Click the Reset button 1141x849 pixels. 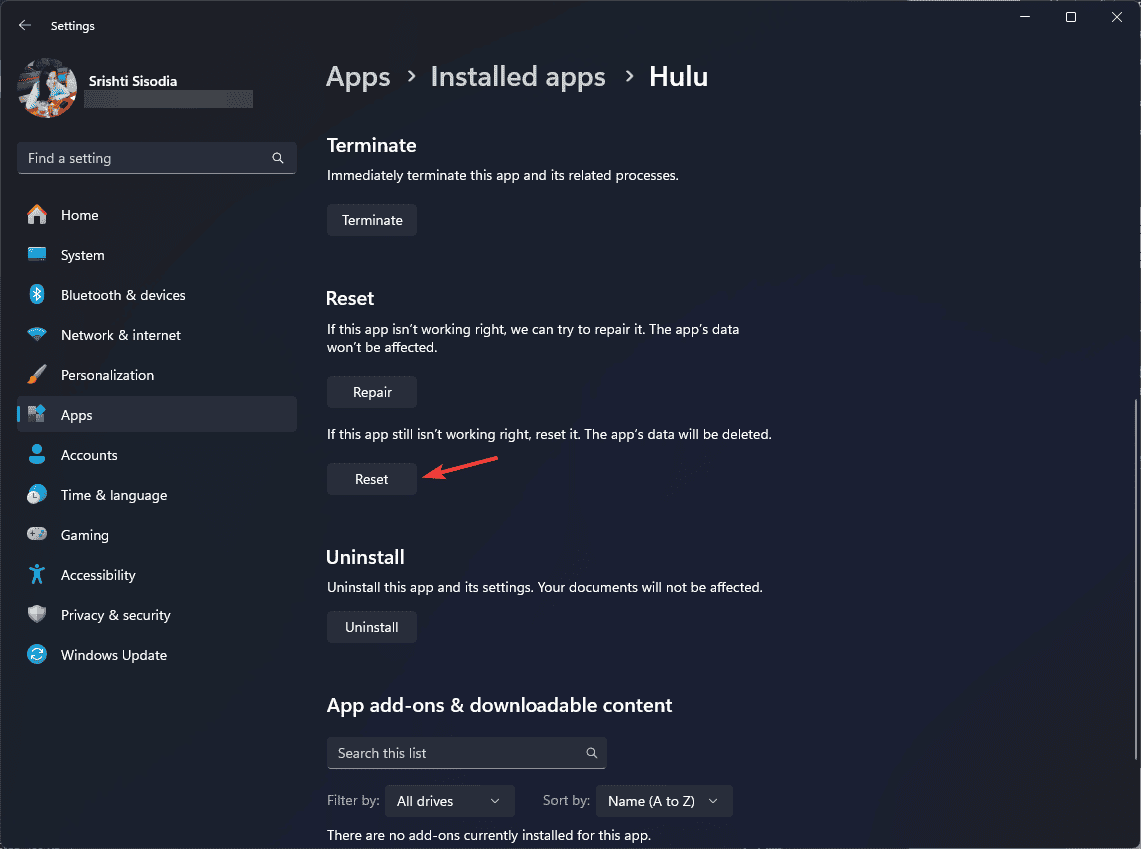point(372,479)
